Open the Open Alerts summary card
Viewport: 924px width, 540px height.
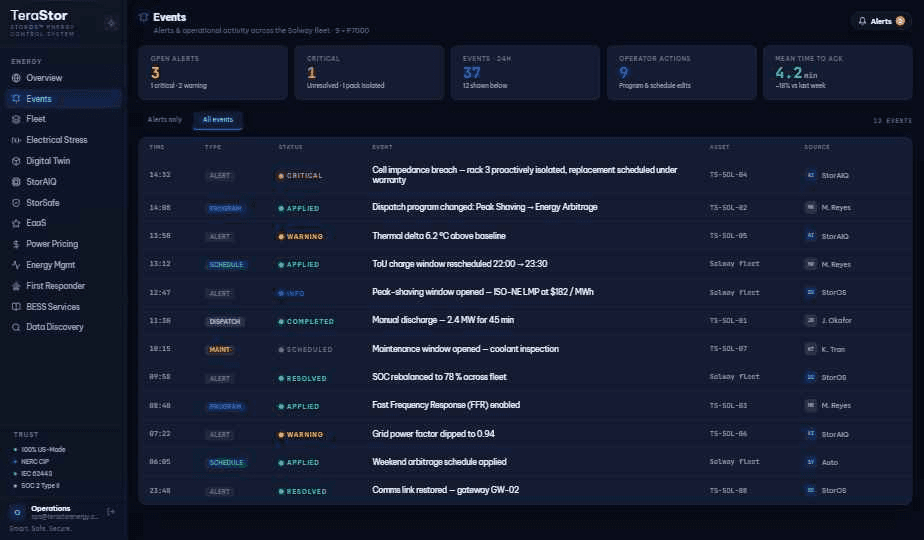(x=213, y=73)
